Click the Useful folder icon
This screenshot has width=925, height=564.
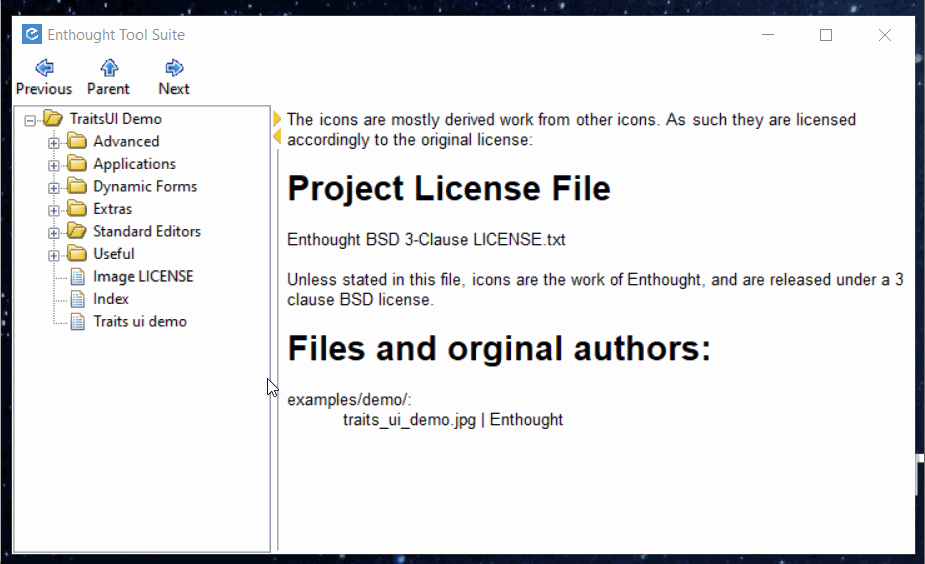click(77, 253)
